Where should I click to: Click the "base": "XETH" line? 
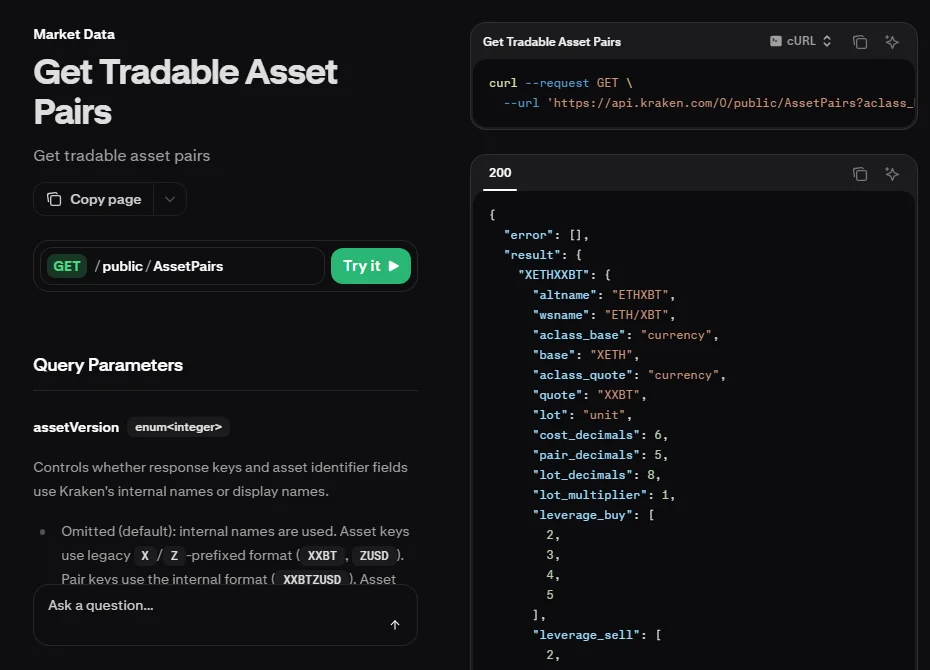click(x=585, y=355)
